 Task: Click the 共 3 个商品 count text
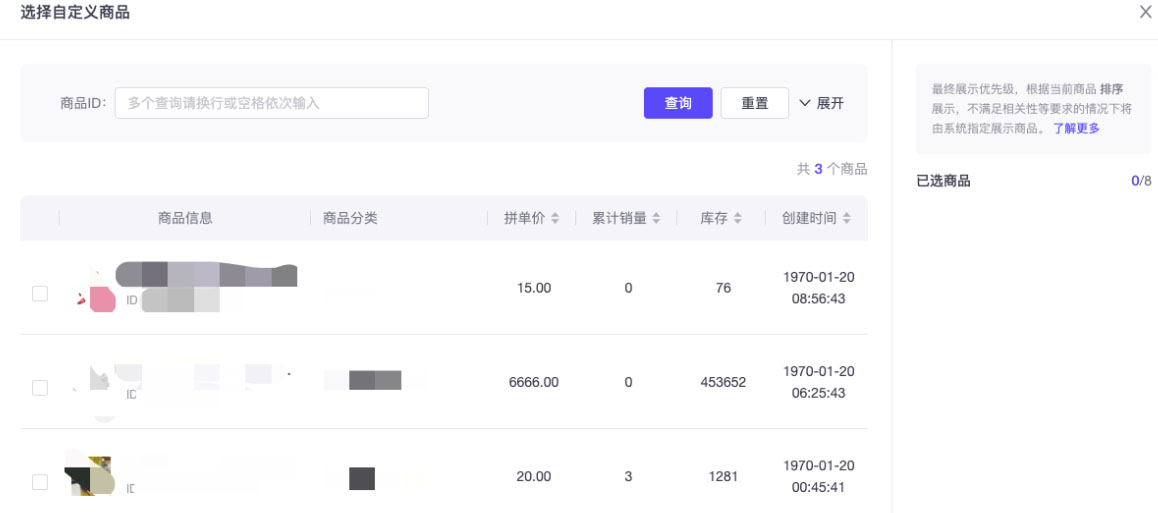(x=832, y=169)
